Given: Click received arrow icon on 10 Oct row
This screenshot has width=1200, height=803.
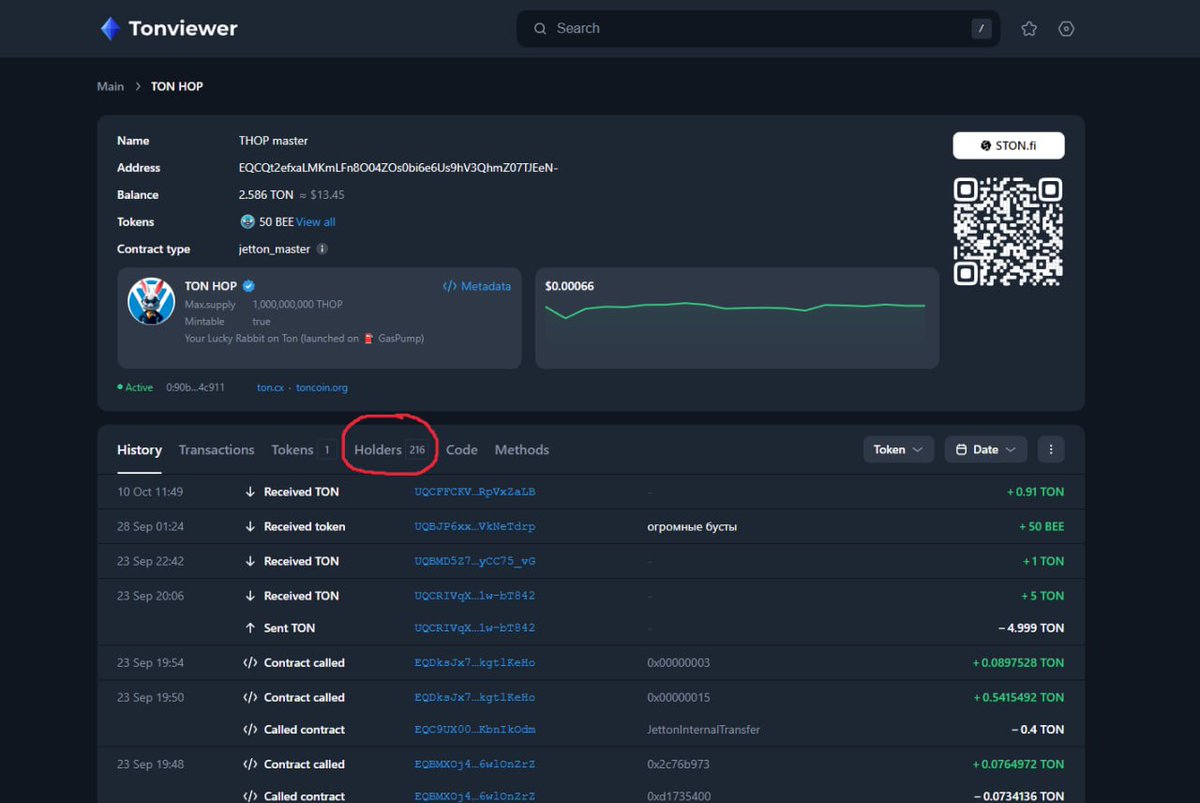Looking at the screenshot, I should (x=250, y=492).
